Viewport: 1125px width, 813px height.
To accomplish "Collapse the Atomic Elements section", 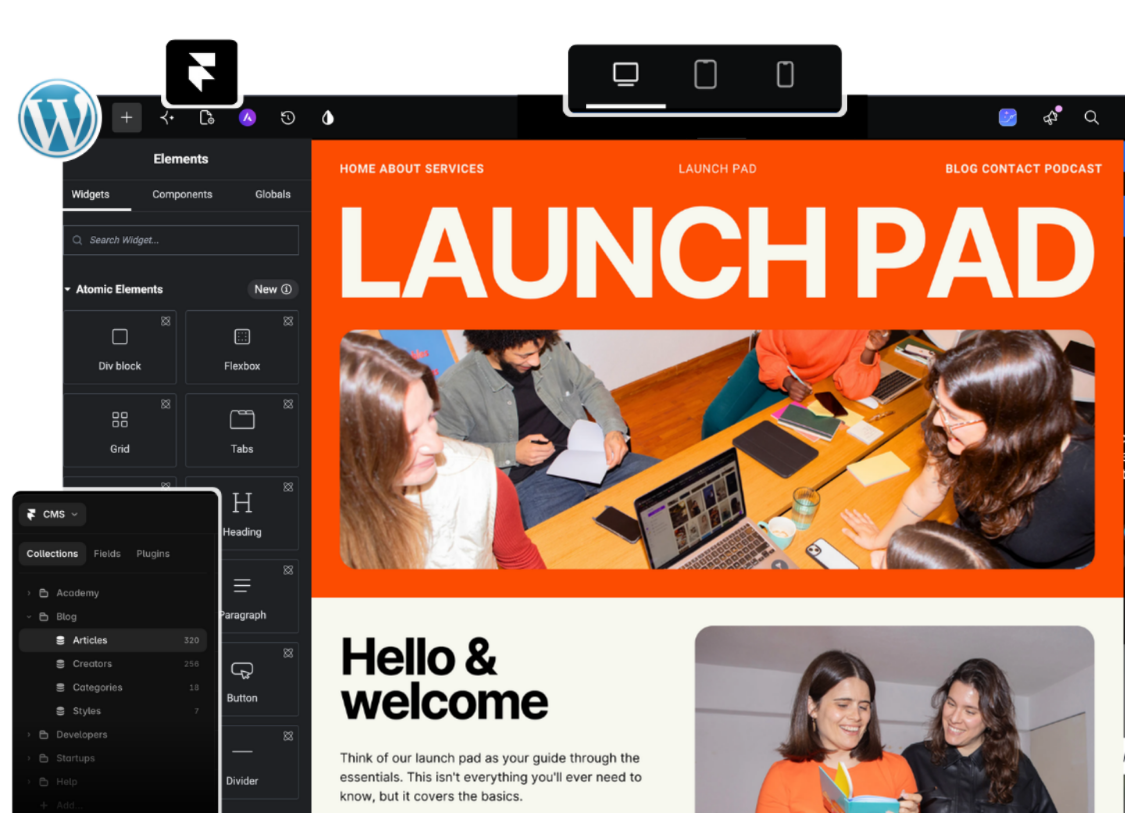I will (67, 289).
